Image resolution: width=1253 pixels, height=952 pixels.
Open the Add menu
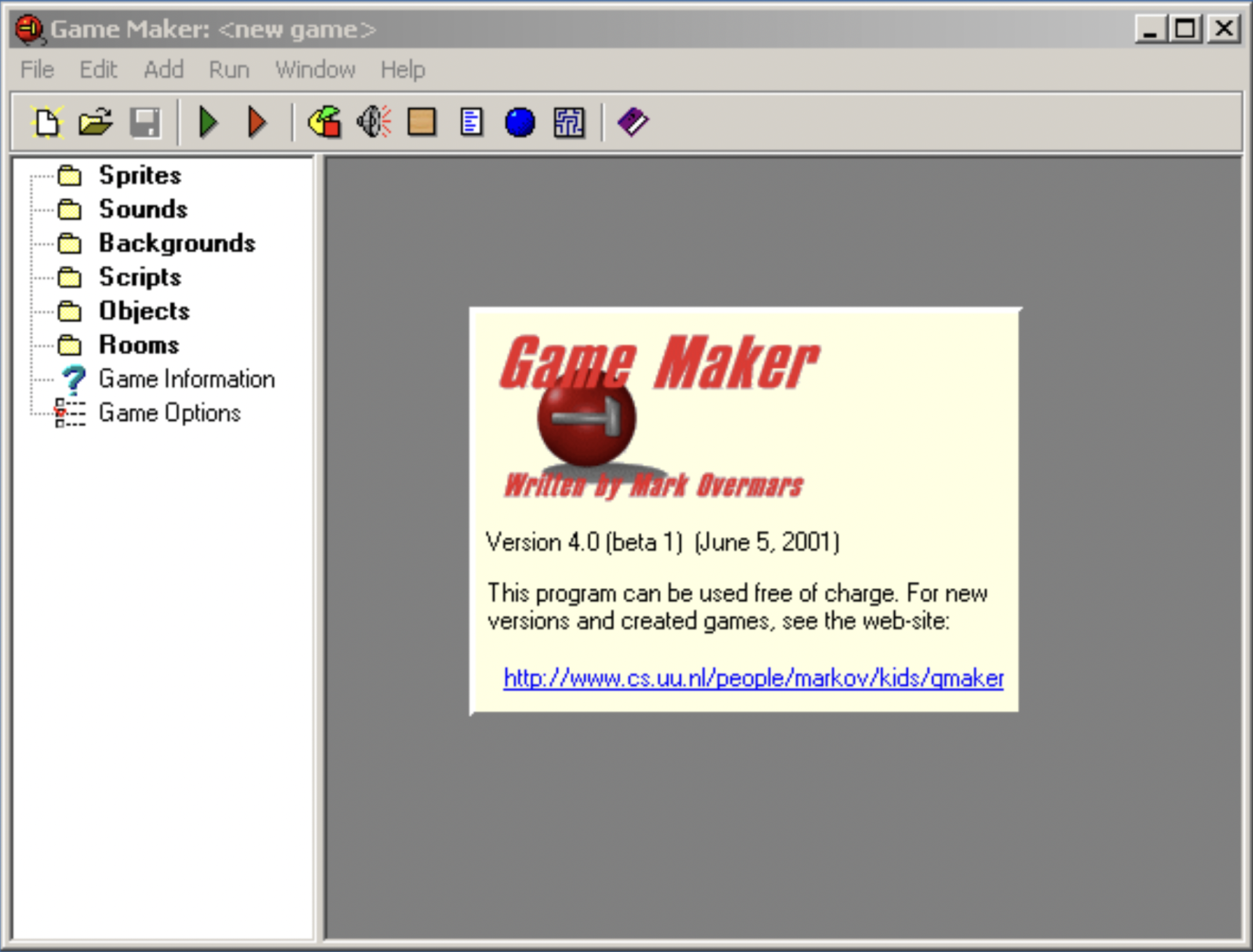[x=163, y=69]
